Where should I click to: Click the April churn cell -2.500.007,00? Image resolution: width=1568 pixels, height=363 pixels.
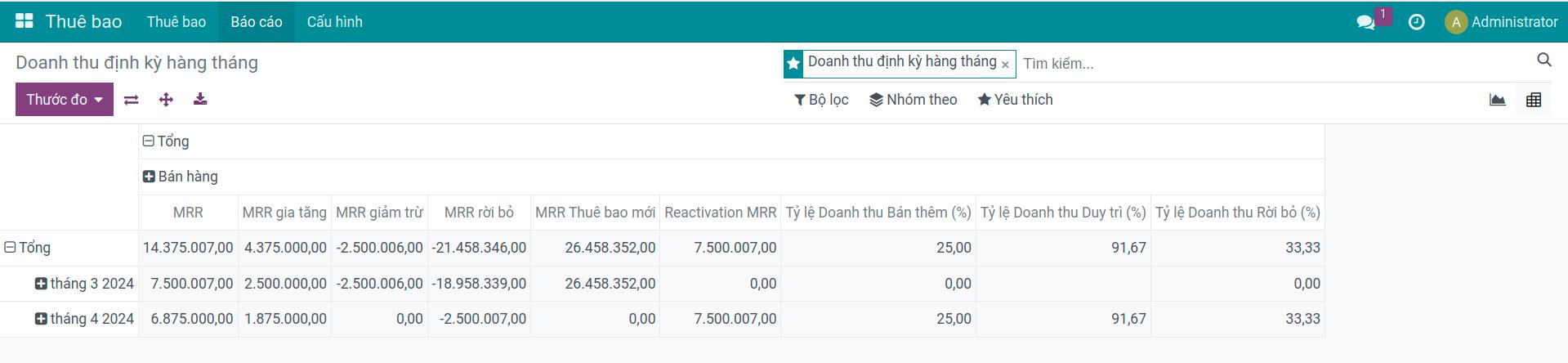[x=479, y=319]
